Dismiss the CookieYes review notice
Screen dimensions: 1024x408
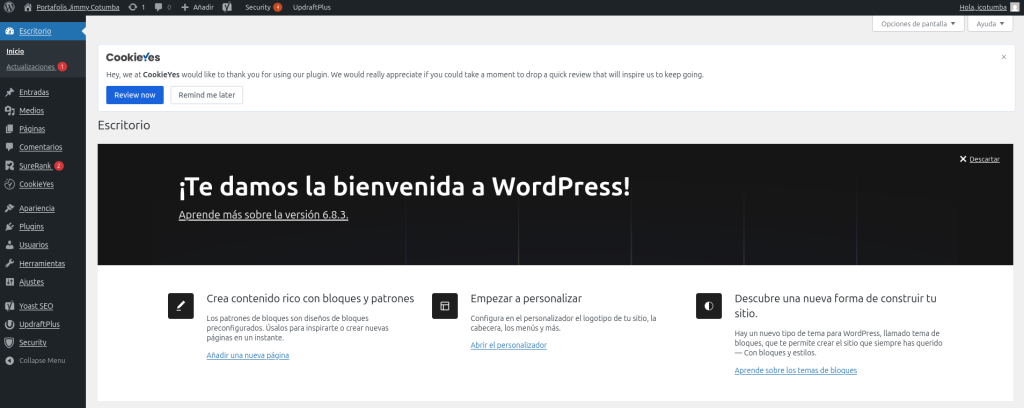click(x=1003, y=57)
